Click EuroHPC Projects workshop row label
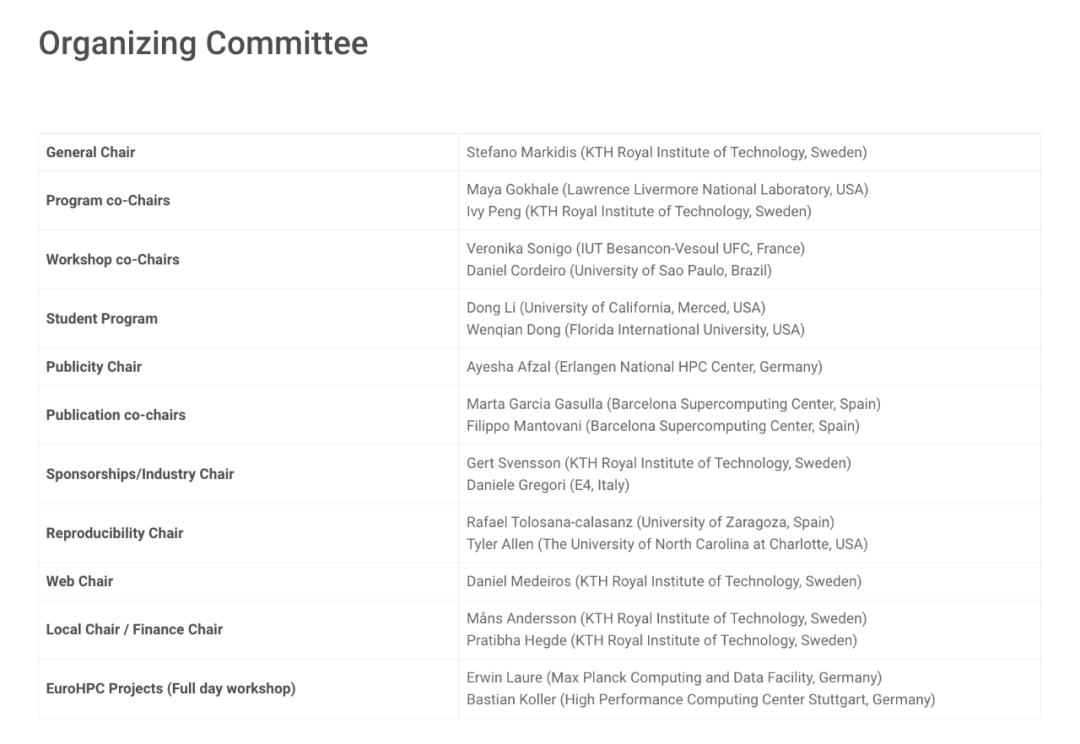The height and width of the screenshot is (744, 1080). pos(171,688)
